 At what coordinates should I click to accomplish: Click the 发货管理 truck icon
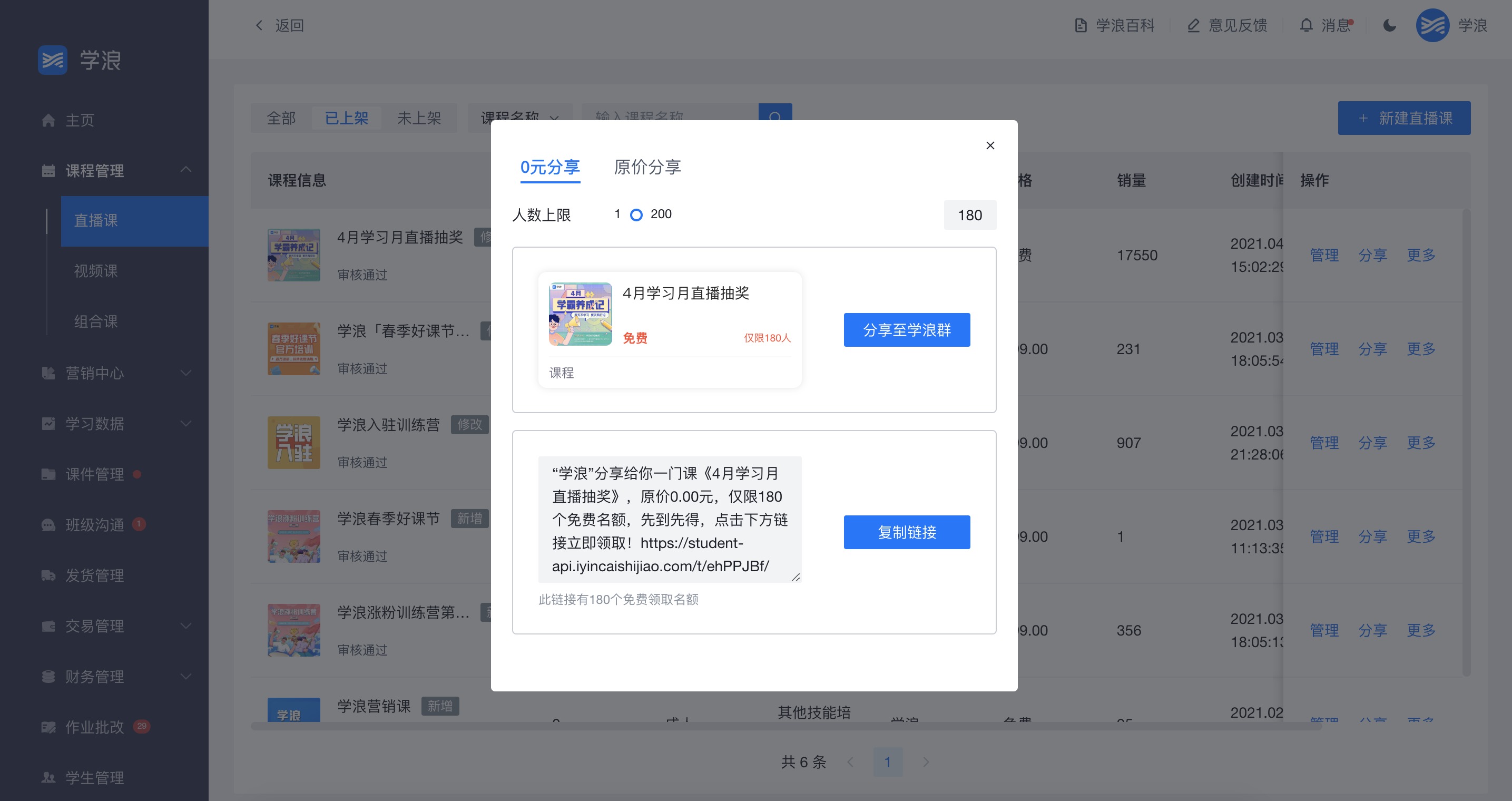tap(48, 575)
